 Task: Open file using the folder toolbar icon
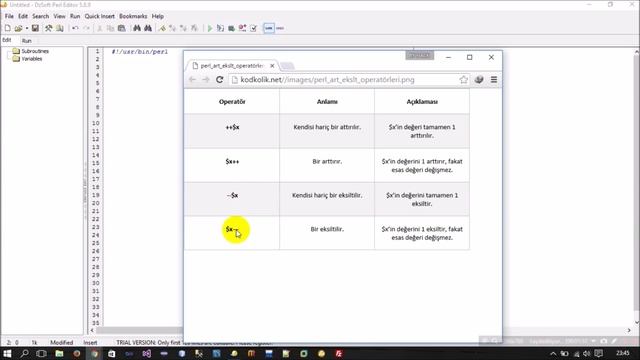point(18,28)
